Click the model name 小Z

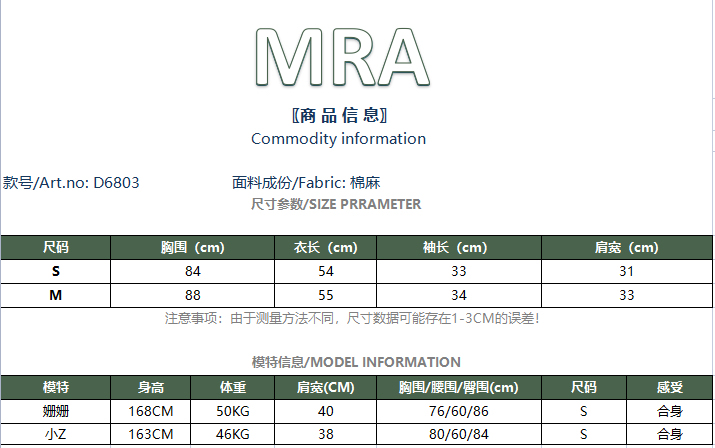tap(56, 434)
